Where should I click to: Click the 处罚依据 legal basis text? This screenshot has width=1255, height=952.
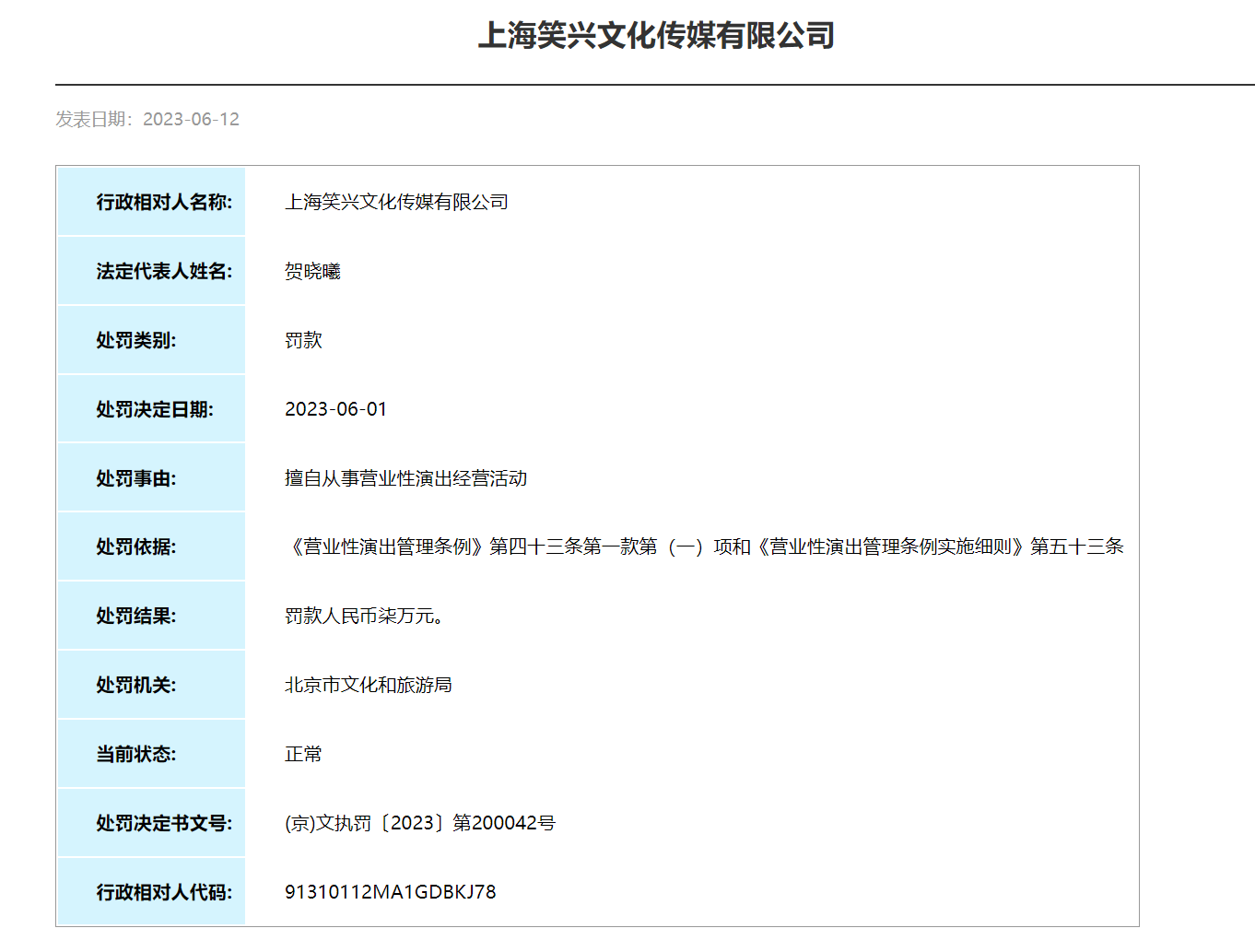click(704, 547)
